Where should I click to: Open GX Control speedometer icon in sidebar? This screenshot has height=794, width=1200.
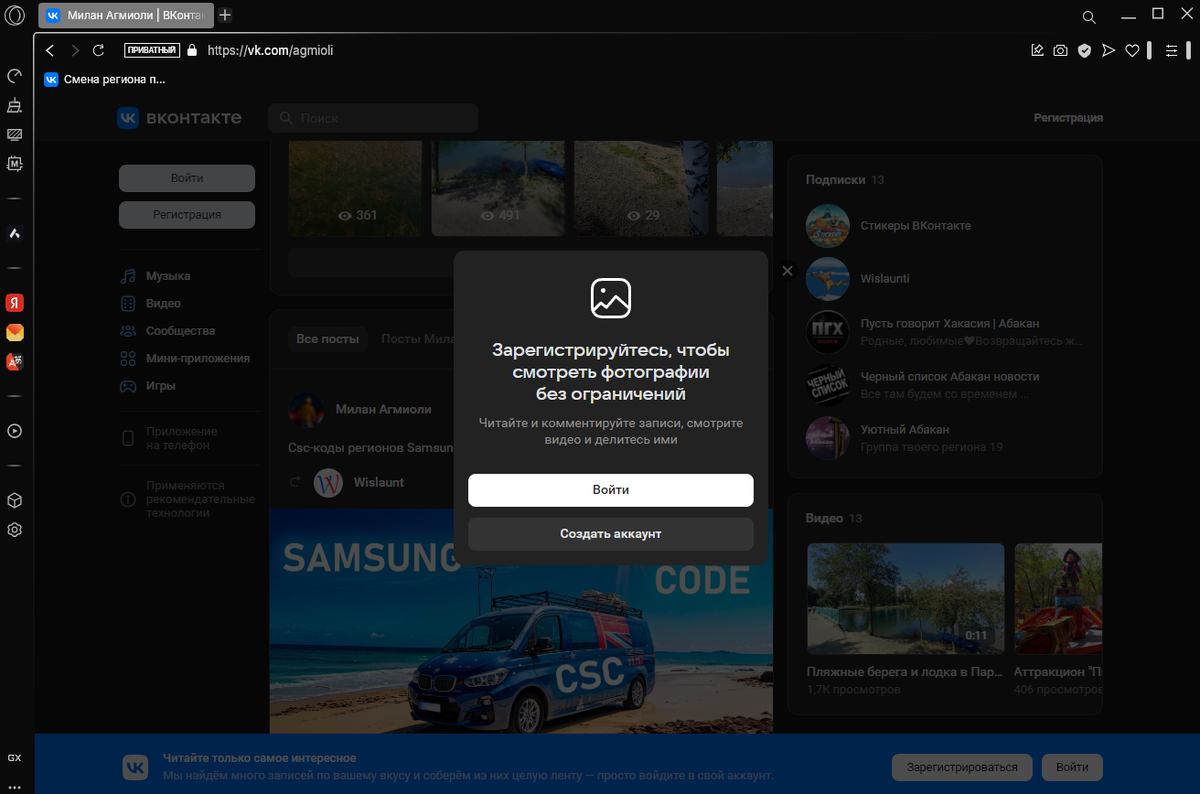(15, 76)
